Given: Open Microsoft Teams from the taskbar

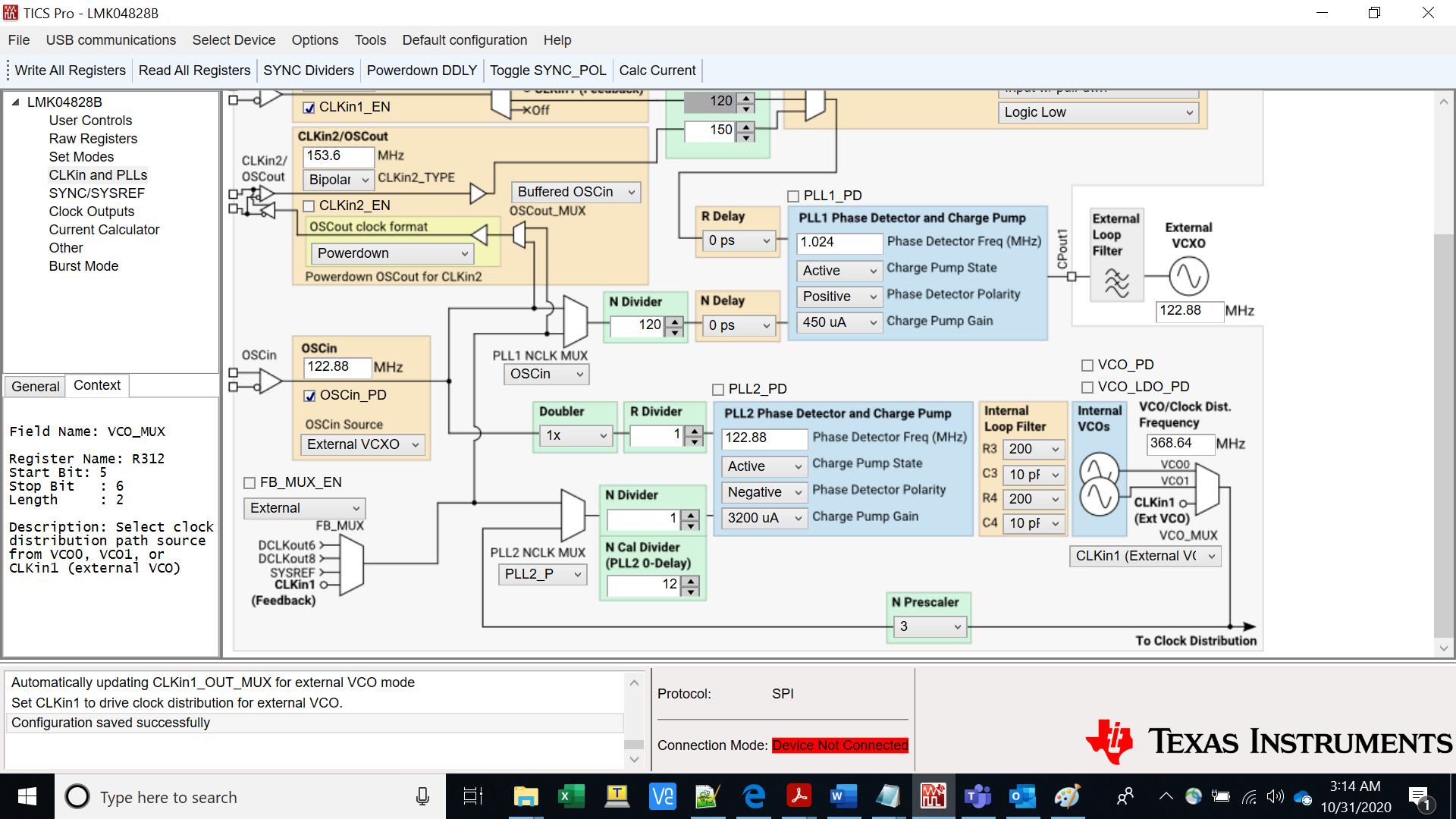Looking at the screenshot, I should coord(977,796).
